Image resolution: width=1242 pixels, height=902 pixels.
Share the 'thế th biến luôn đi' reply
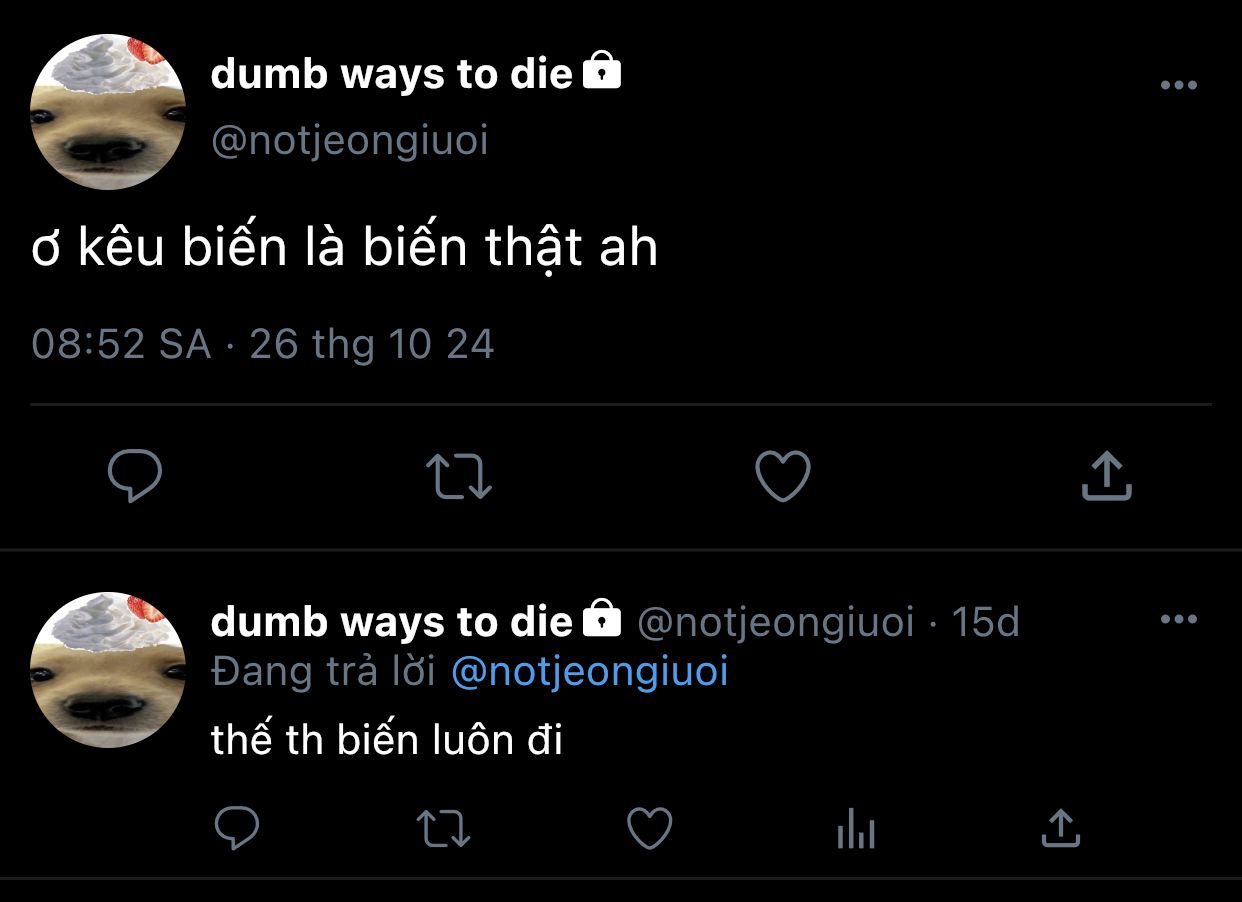tap(1061, 828)
